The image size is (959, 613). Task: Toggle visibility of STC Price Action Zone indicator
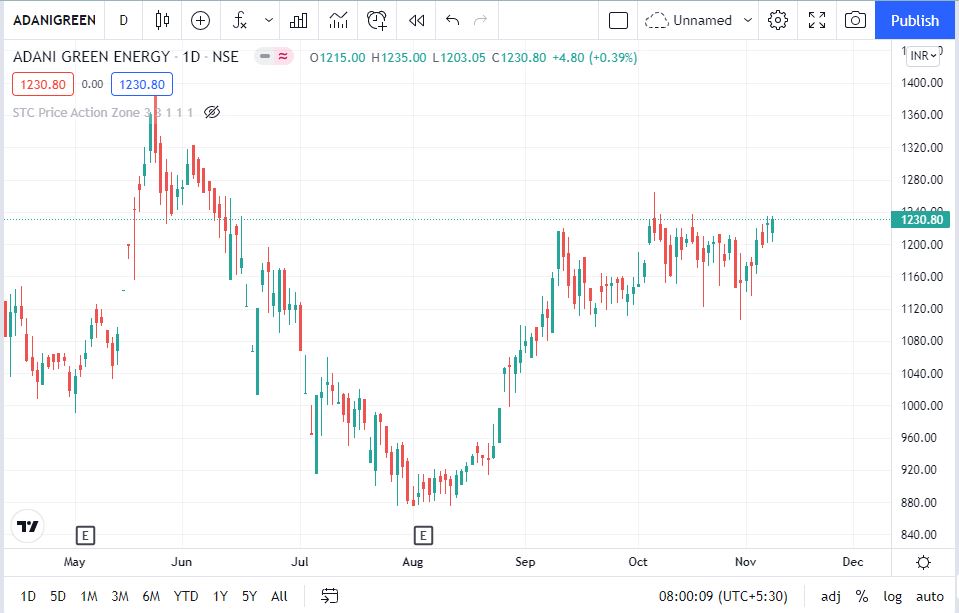click(211, 112)
